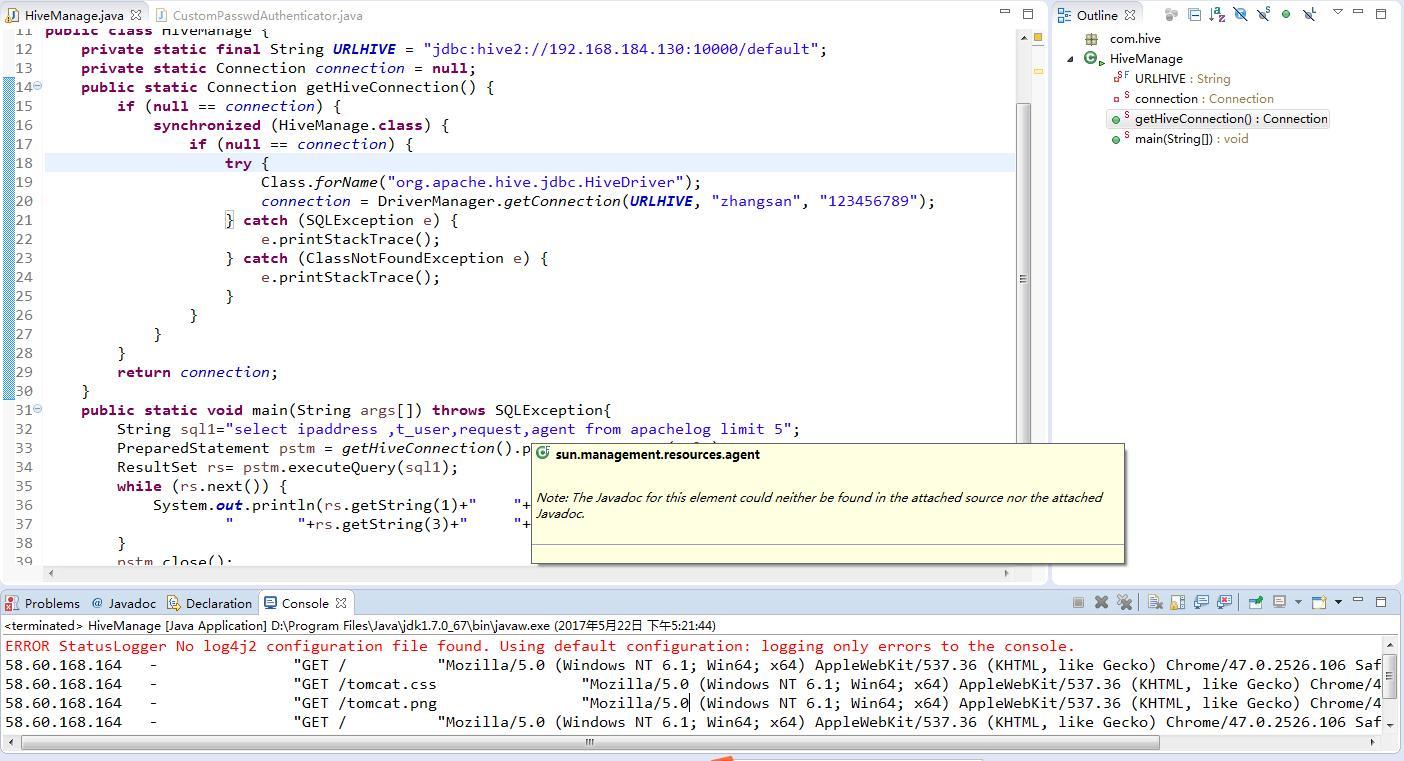
Task: Click the Console horizontal scrollbar thumb
Action: [590, 742]
